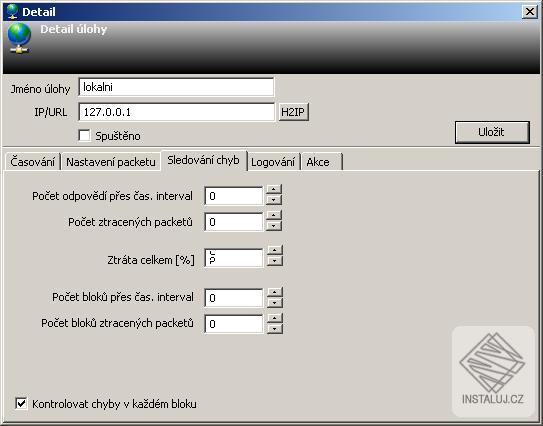
Task: Click the Detail úlohy header text
Action: (73, 29)
